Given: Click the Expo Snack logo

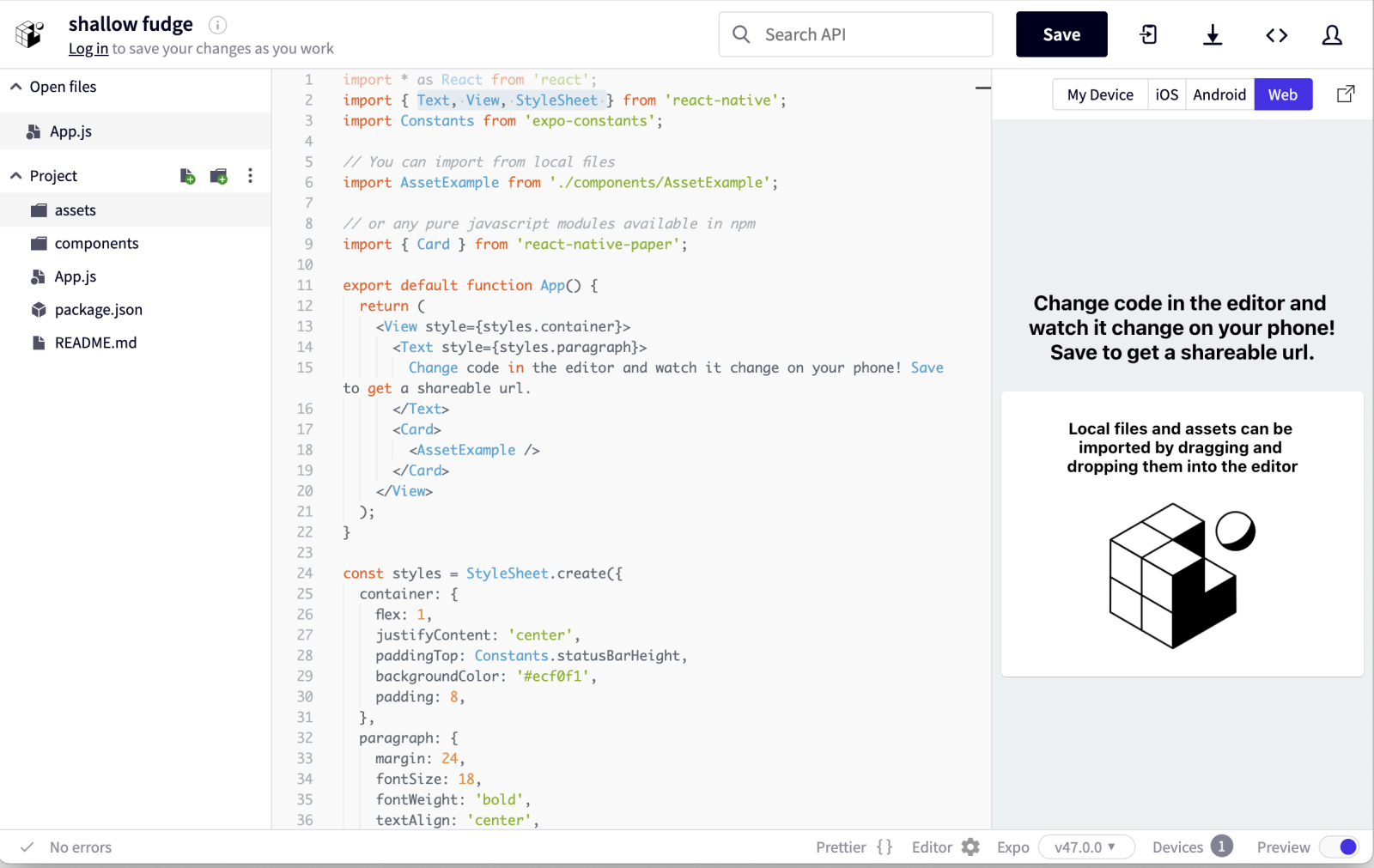Looking at the screenshot, I should pos(28,33).
